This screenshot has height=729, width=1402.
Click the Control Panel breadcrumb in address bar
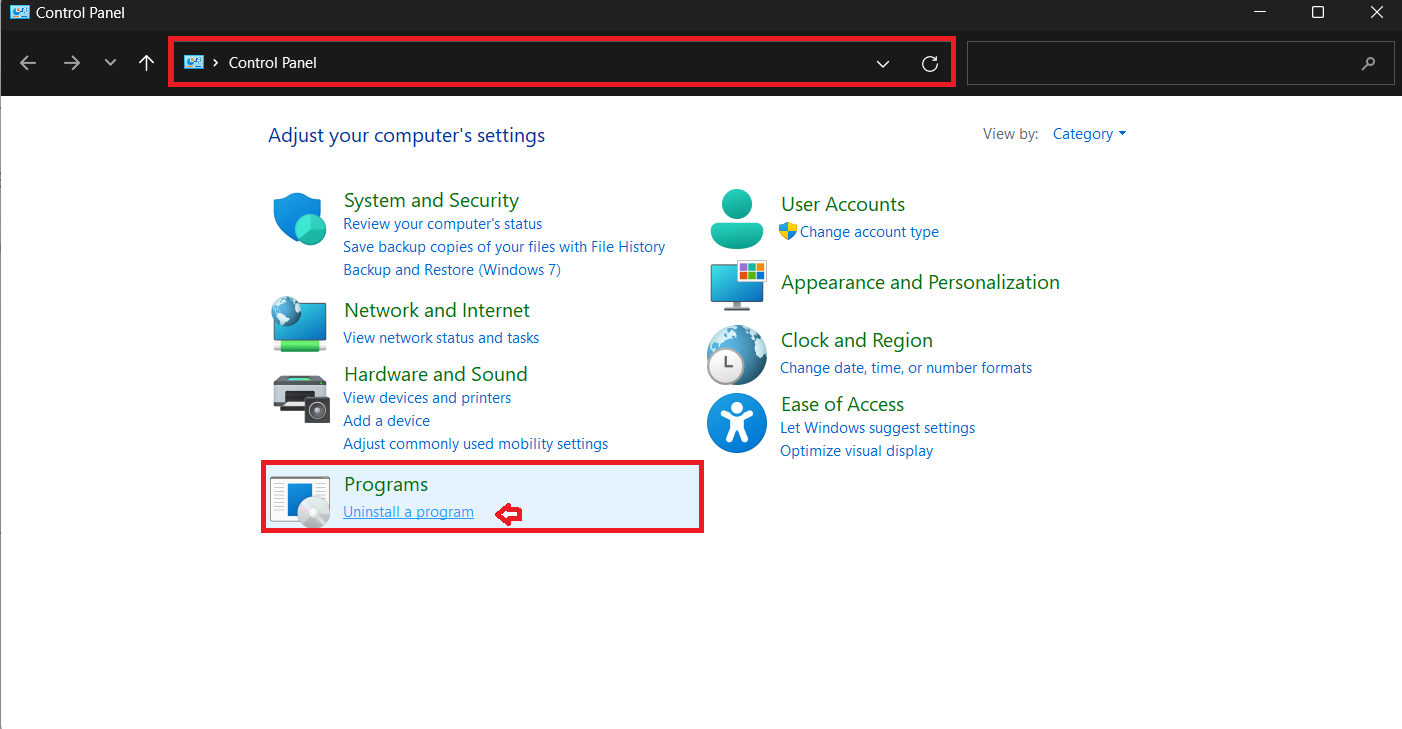(273, 63)
